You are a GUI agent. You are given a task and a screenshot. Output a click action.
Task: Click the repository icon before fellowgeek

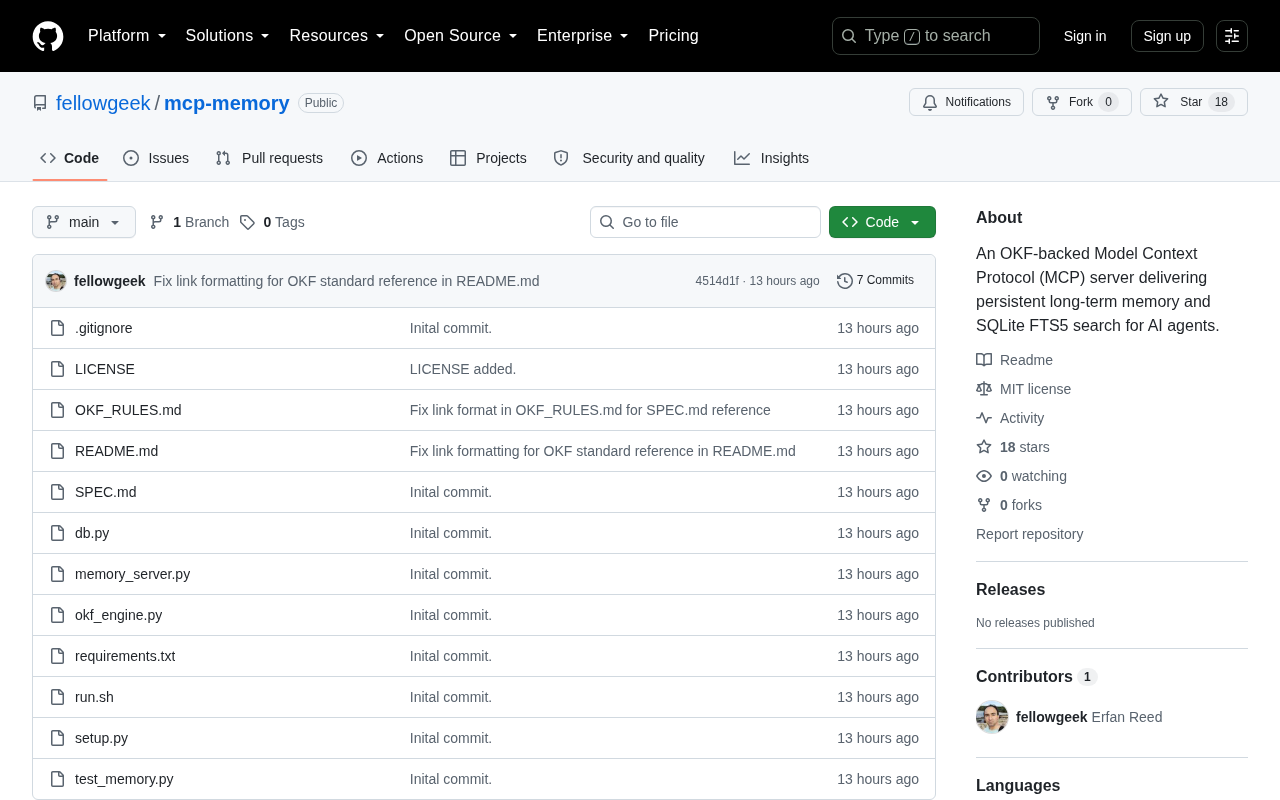tap(40, 103)
